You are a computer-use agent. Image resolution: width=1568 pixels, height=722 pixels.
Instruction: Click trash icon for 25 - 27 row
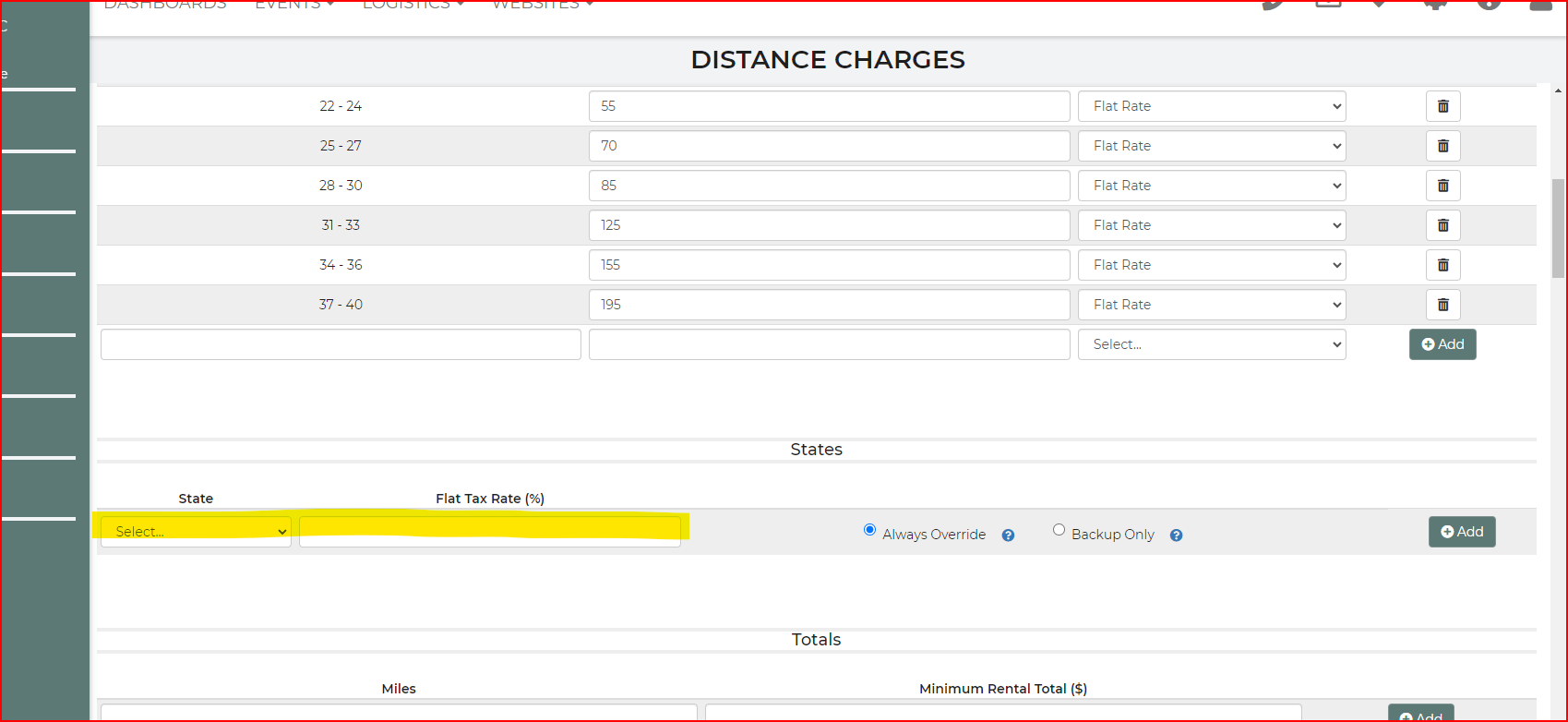[1442, 146]
